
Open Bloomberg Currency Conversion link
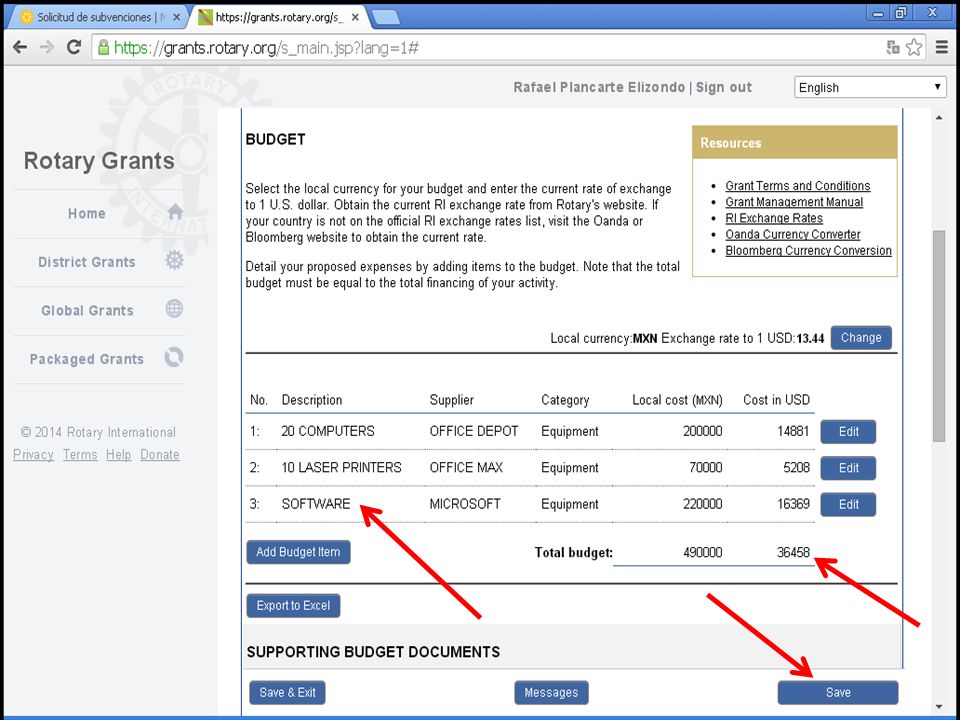tap(808, 250)
